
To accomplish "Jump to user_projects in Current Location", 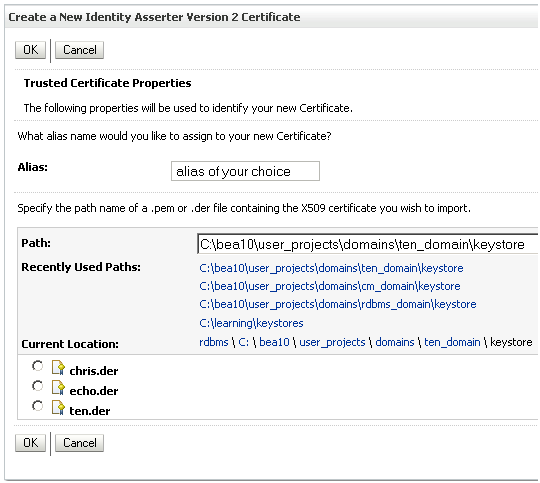I will point(332,342).
